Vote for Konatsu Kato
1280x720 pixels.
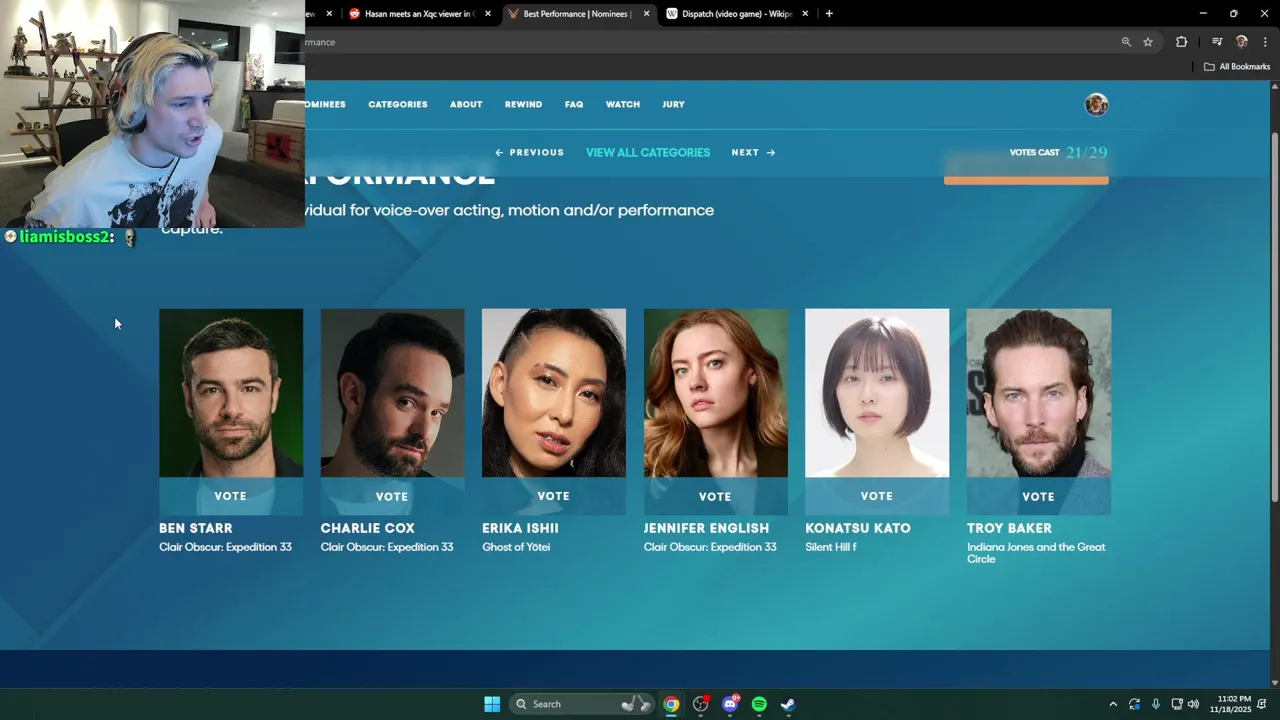pyautogui.click(x=877, y=496)
